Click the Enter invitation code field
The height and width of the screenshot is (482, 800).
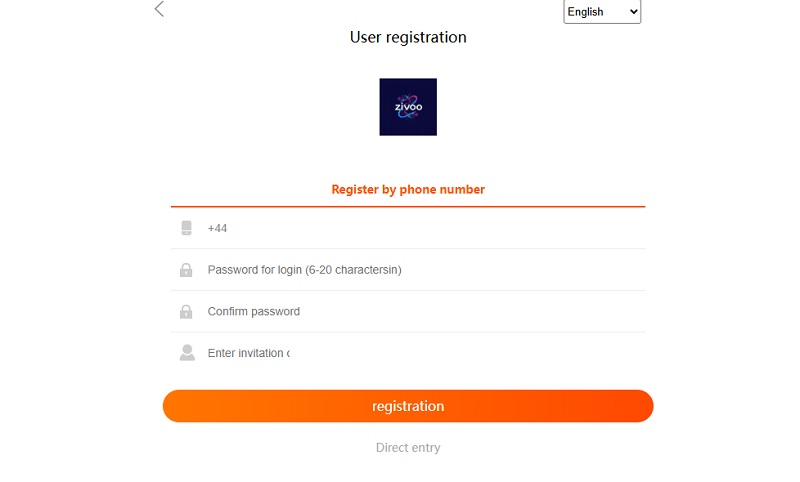[249, 353]
